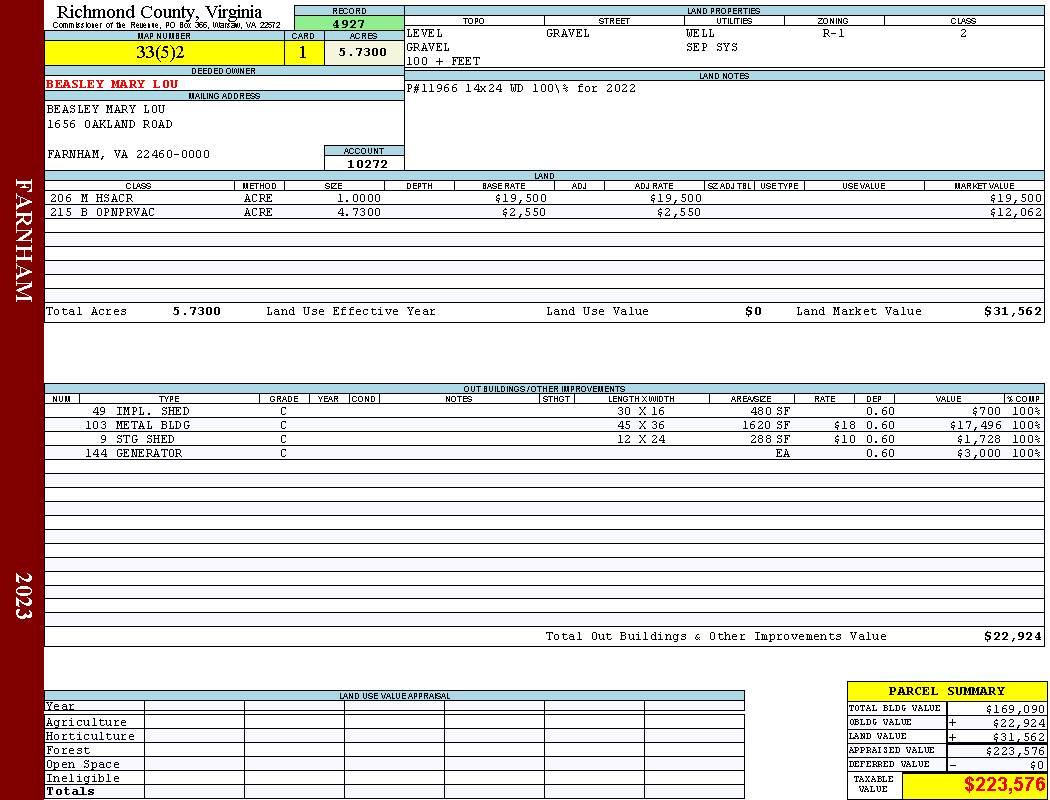
Task: Click area value 1620 SF
Action: click(765, 425)
